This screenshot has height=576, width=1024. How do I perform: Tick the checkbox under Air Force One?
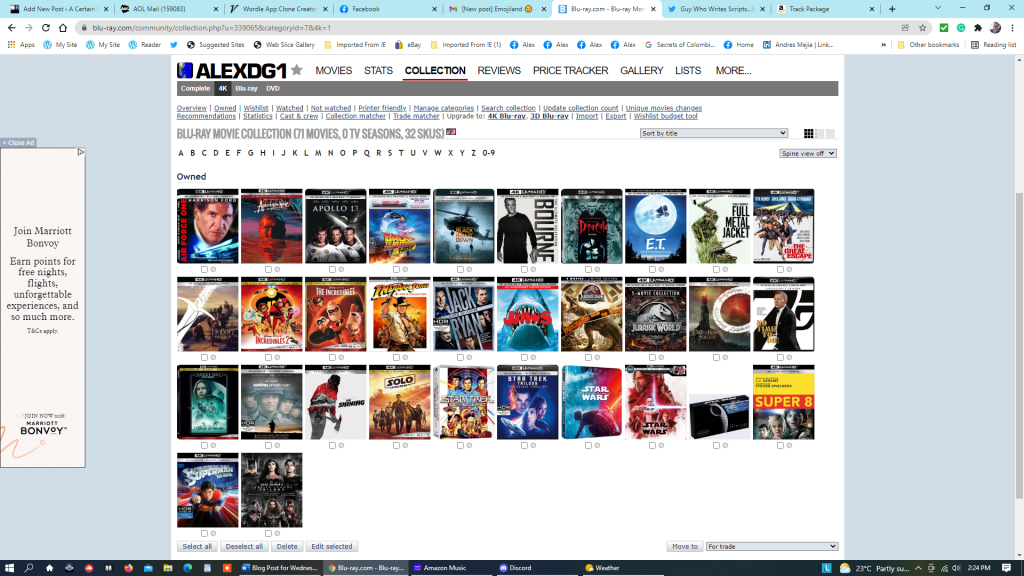(204, 270)
